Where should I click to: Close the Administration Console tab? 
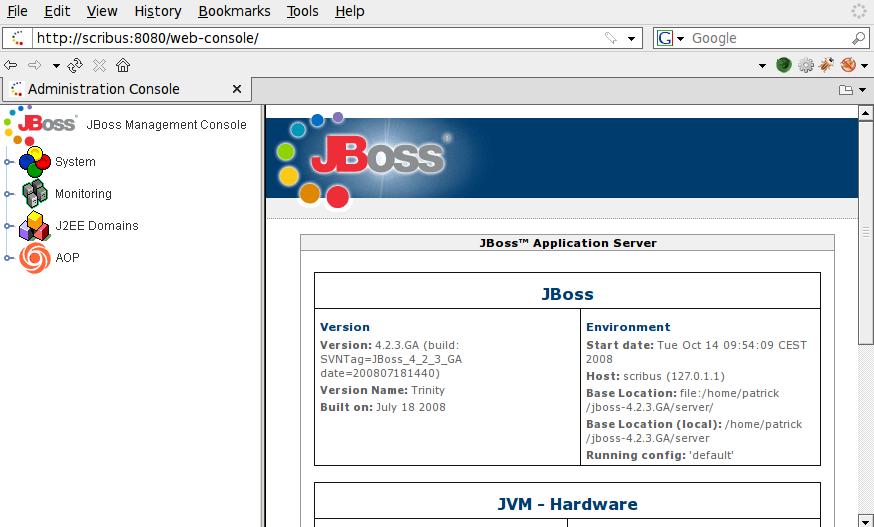(x=237, y=89)
